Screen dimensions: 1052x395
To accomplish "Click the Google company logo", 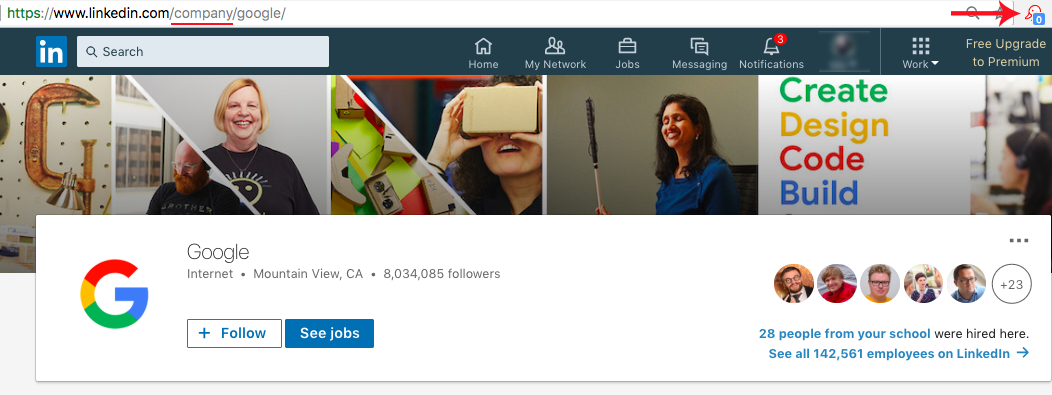I will pyautogui.click(x=114, y=294).
